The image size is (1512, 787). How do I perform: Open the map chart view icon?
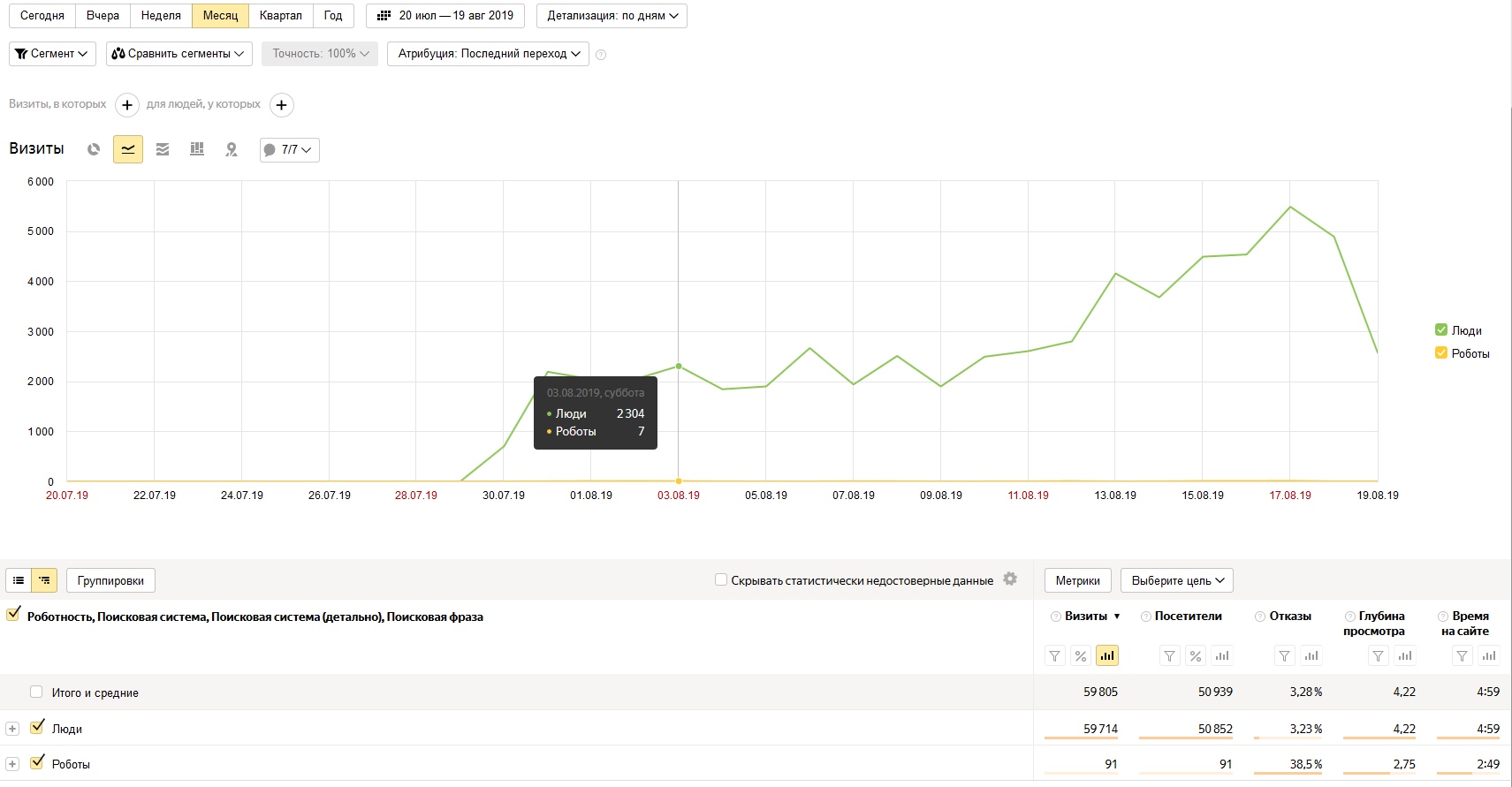point(232,149)
